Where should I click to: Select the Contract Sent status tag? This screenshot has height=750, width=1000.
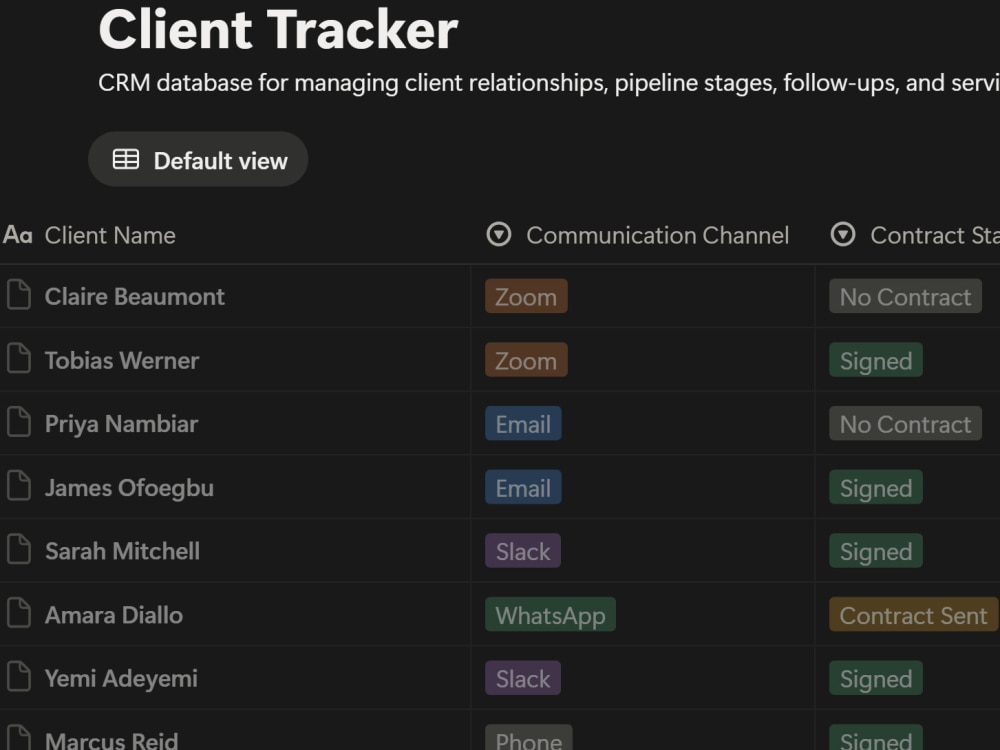click(913, 615)
